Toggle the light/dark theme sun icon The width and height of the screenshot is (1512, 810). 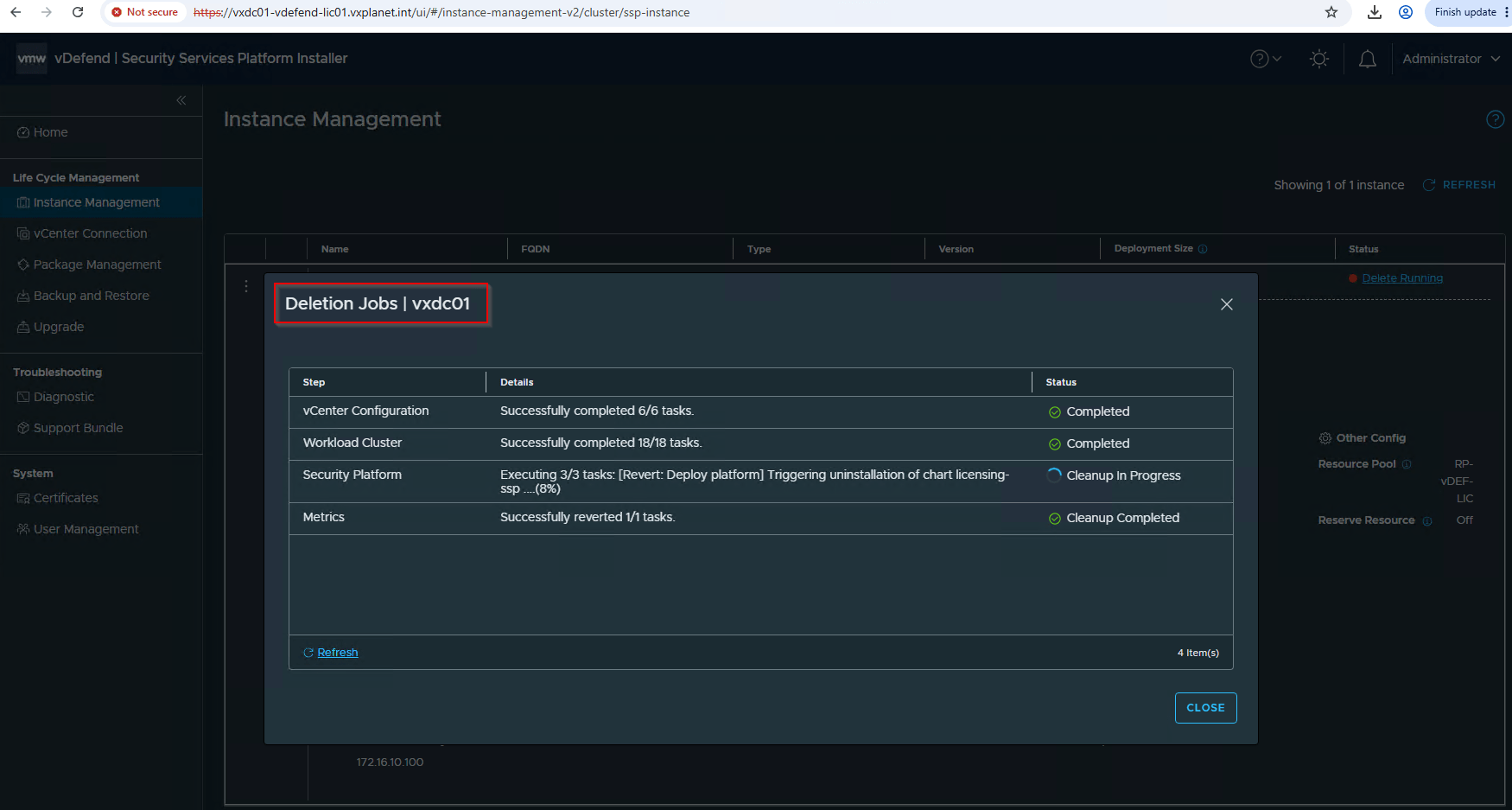(1319, 59)
